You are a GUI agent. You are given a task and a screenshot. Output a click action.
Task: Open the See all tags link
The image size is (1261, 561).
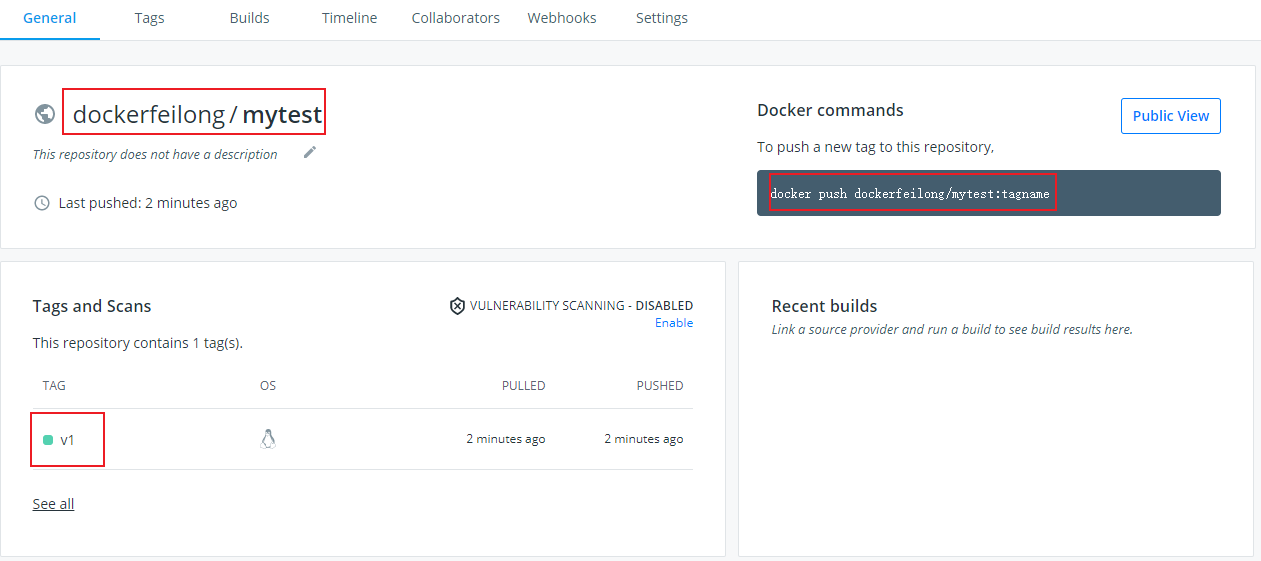tap(53, 504)
